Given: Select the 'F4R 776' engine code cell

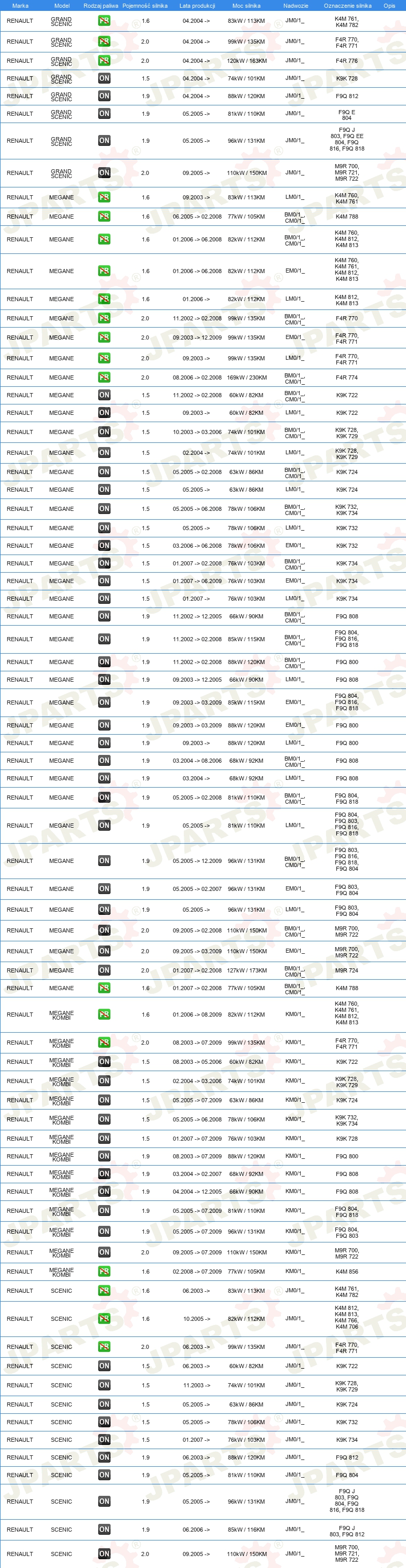Looking at the screenshot, I should coord(347,61).
